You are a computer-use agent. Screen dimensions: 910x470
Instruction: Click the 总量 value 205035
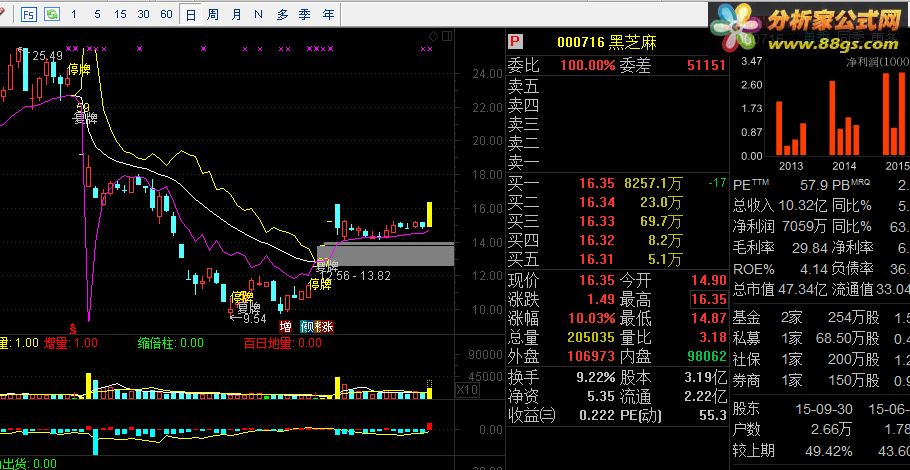pos(591,337)
